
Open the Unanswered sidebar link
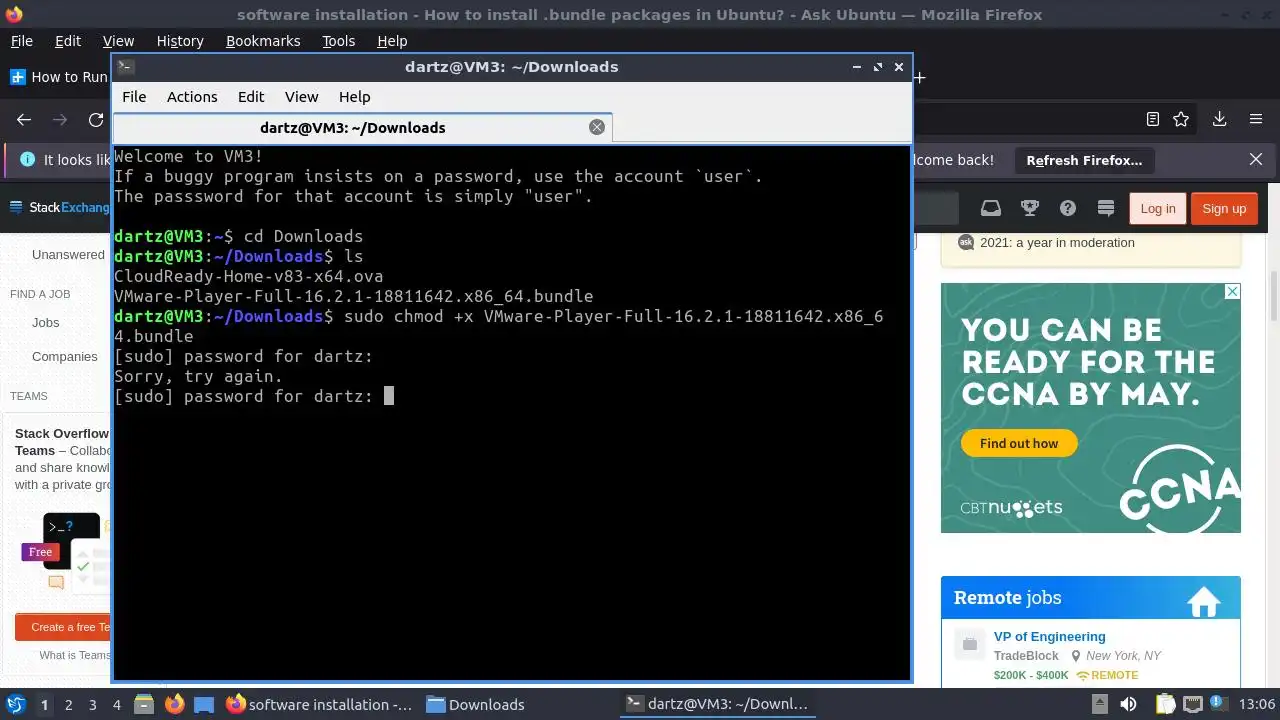(68, 254)
